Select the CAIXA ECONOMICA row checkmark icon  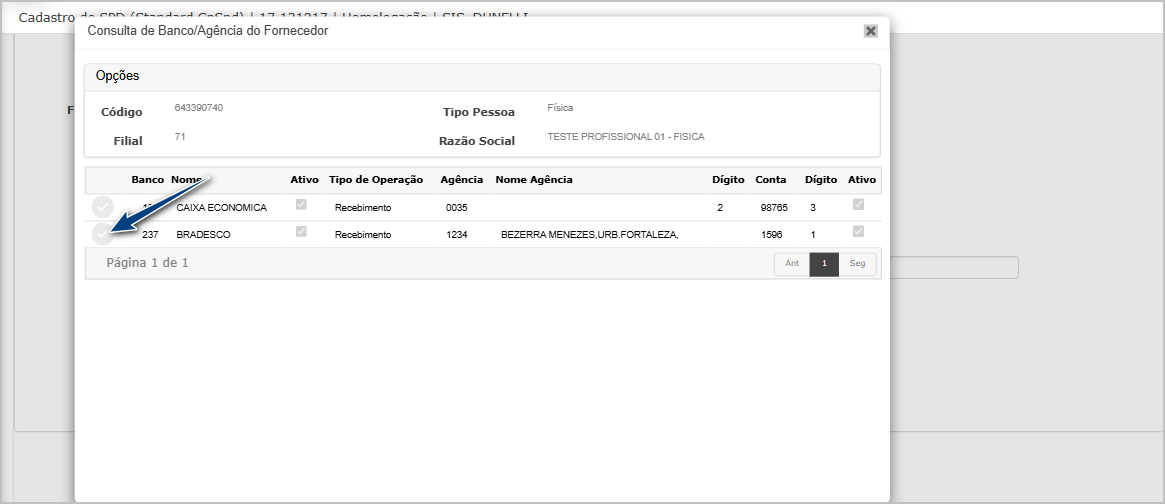point(102,207)
